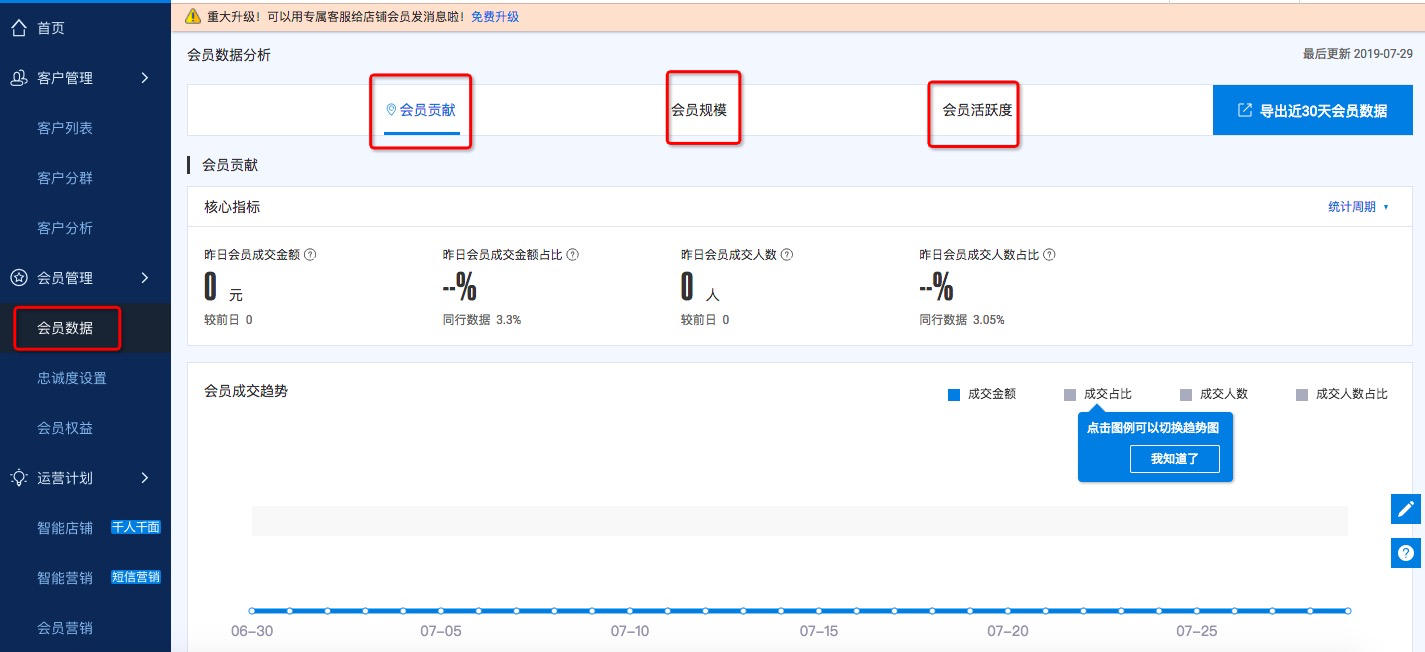Open 客户分析 in sidebar
The image size is (1425, 652).
tap(65, 228)
